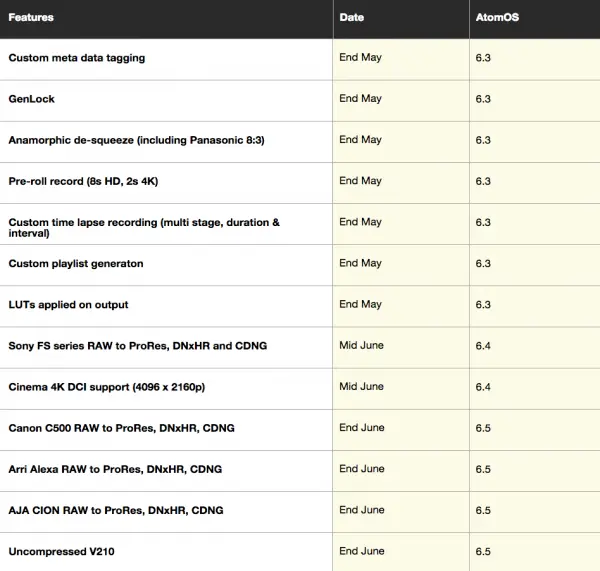This screenshot has width=600, height=571.
Task: Click Anamorphic de-squeeze feature text
Action: tap(136, 140)
